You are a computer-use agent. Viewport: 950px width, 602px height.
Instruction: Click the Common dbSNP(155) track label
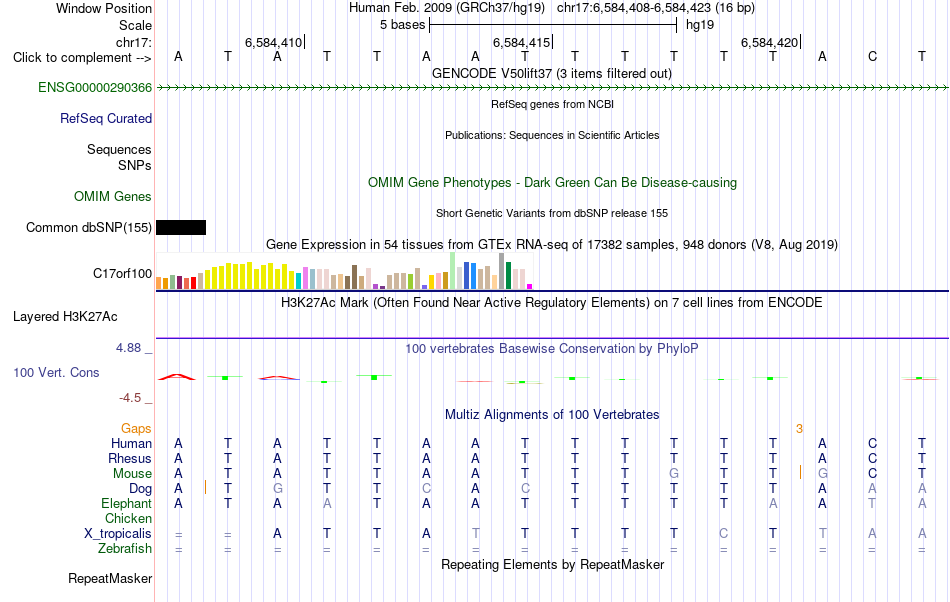pyautogui.click(x=89, y=228)
